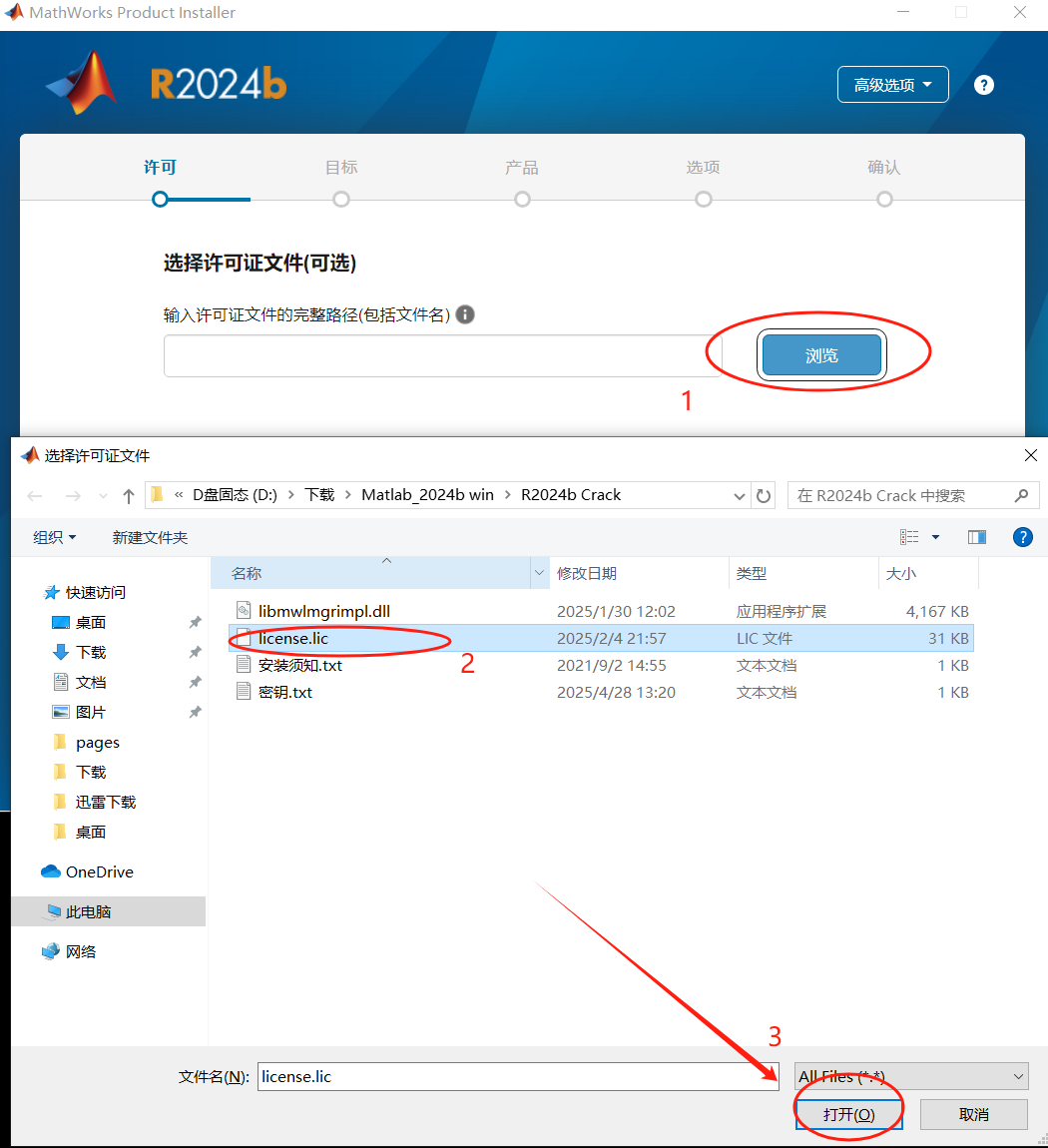The image size is (1048, 1148).
Task: Open recent locations dropdown arrow
Action: click(103, 496)
